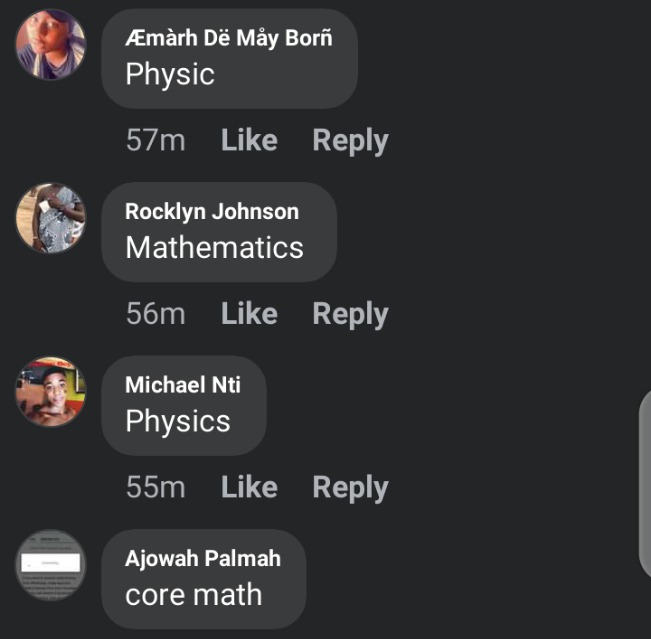The image size is (651, 639).
Task: Click the 56m comment timestamp
Action: pos(156,313)
